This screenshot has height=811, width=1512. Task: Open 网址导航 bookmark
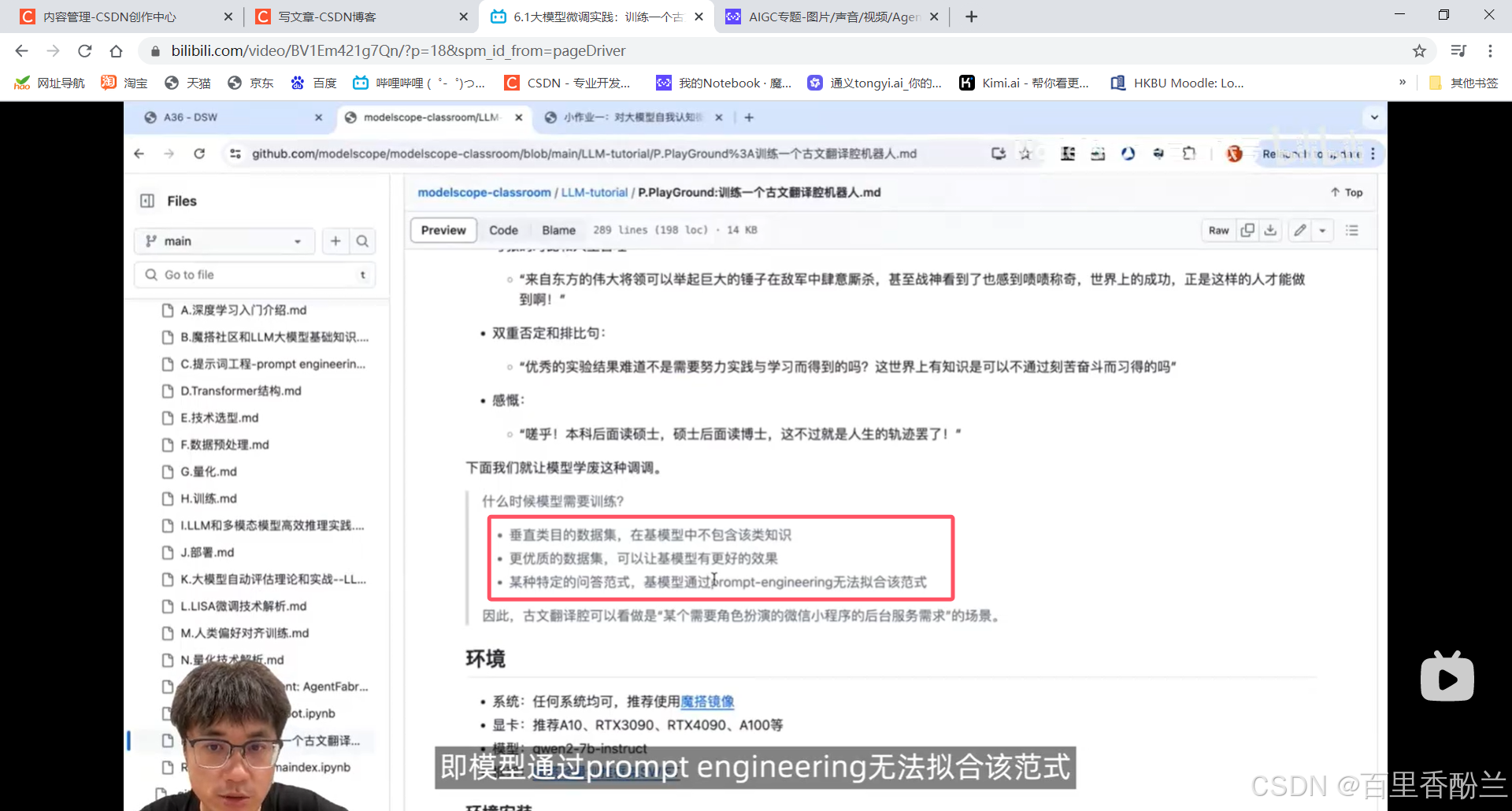(50, 83)
